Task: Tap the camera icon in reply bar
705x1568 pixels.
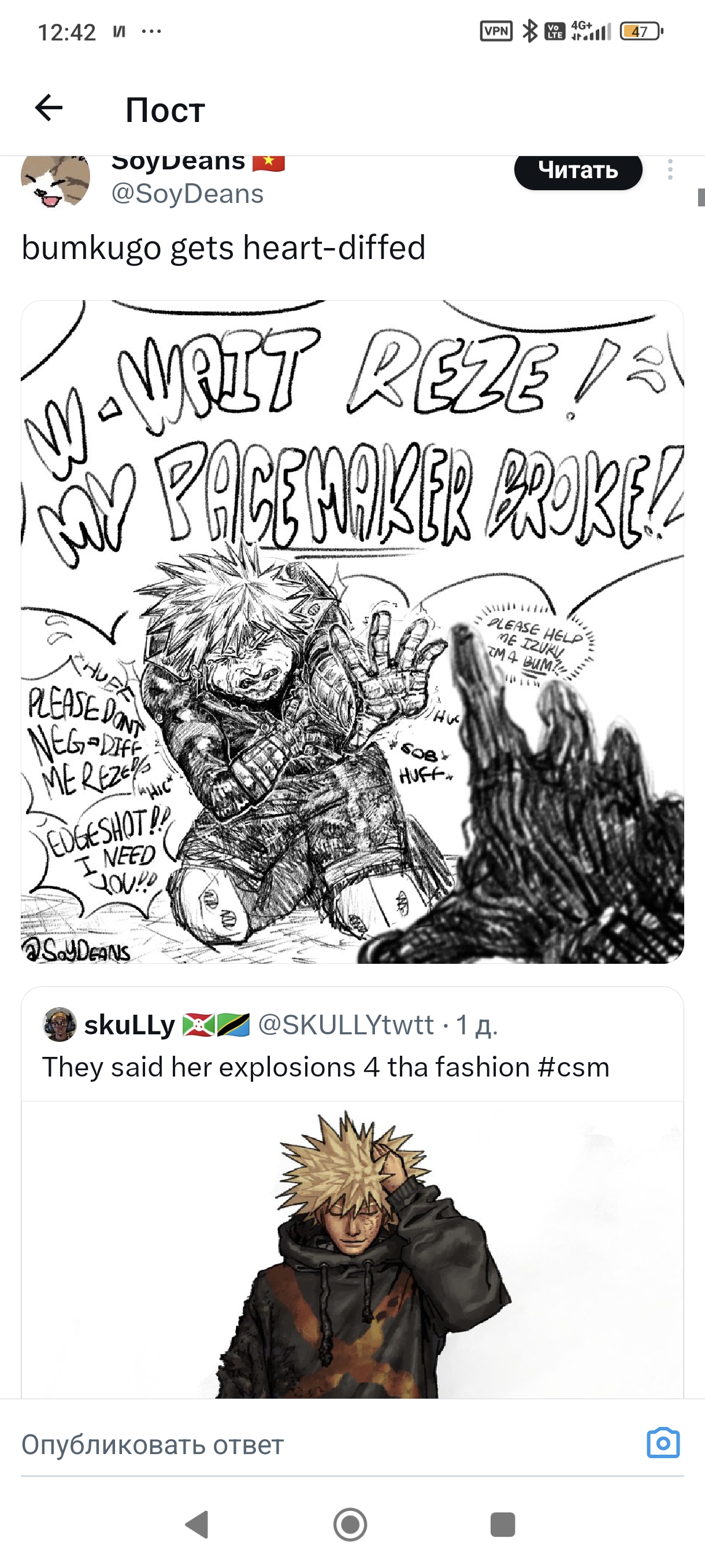Action: tap(663, 1443)
